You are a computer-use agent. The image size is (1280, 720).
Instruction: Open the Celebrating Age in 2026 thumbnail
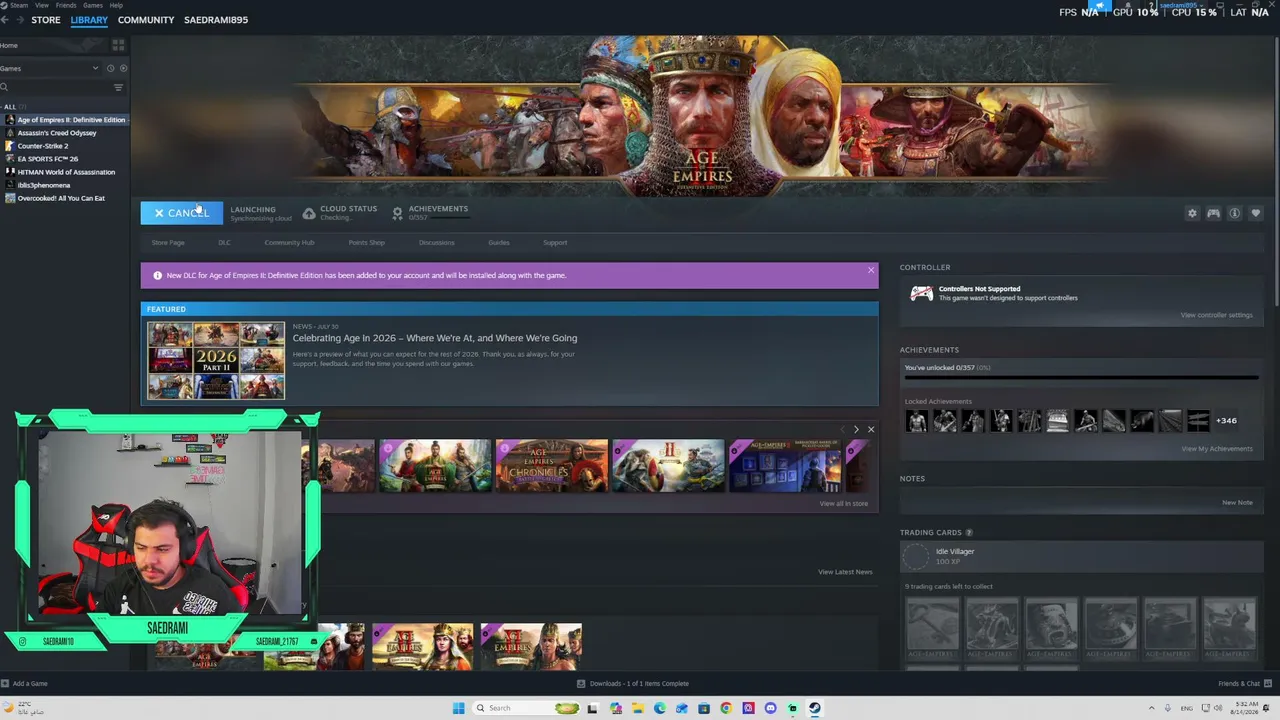pyautogui.click(x=216, y=360)
